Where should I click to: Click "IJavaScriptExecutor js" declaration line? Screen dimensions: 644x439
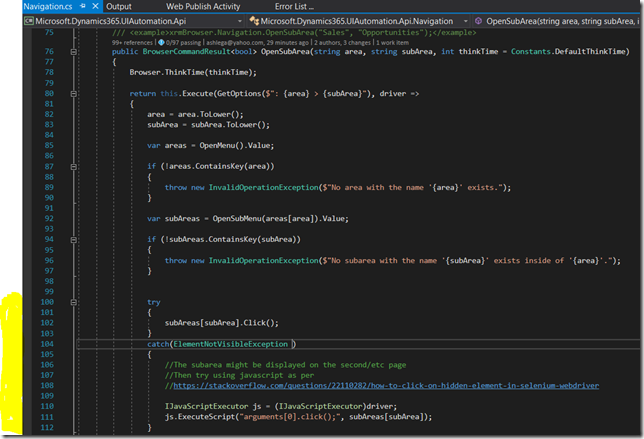[x=281, y=407]
